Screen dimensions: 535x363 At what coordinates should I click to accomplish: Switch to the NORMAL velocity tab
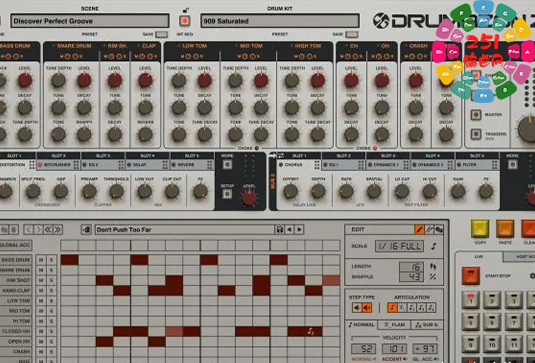tap(362, 325)
